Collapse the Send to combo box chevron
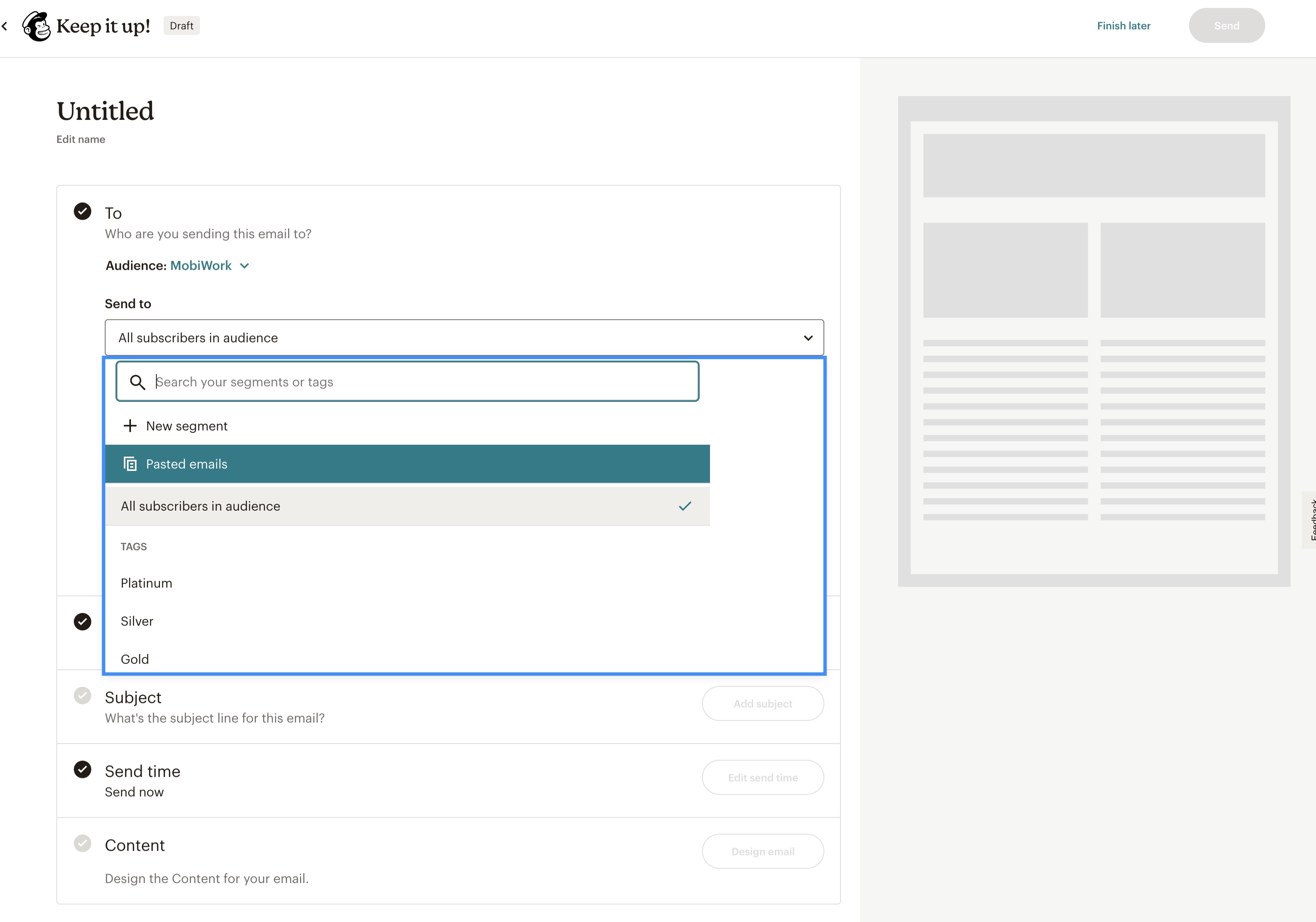Screen dimensions: 1316x922 808,338
